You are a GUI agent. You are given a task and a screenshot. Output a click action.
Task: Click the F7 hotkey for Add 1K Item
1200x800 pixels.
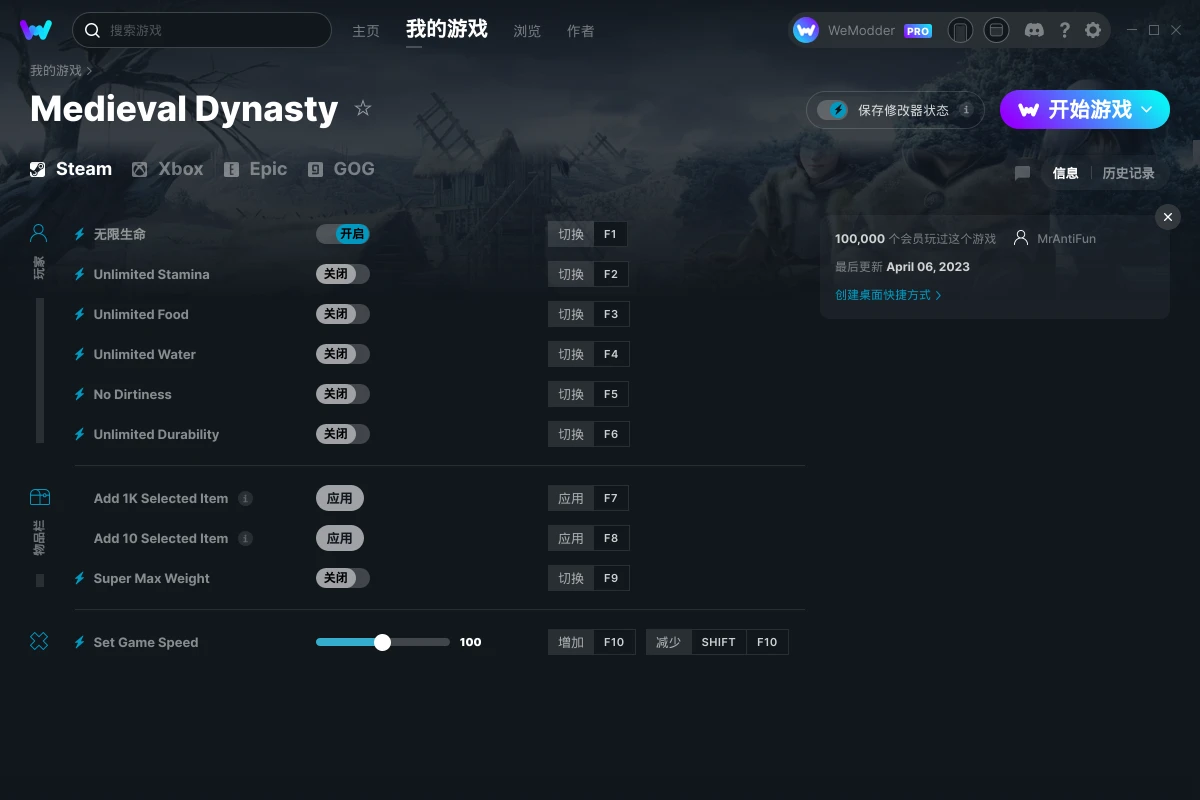click(588, 498)
